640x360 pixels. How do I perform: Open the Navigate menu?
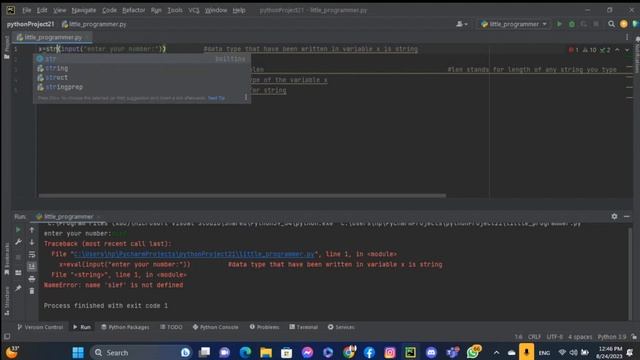(84, 10)
